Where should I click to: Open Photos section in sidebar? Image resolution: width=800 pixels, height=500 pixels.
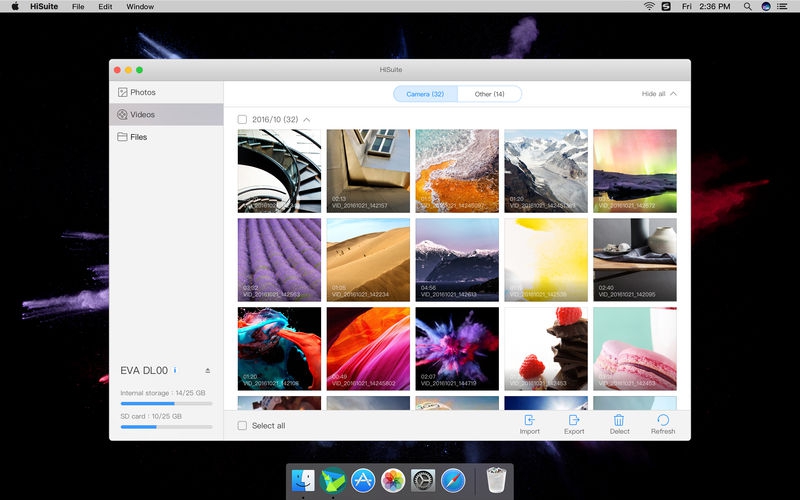pos(142,92)
